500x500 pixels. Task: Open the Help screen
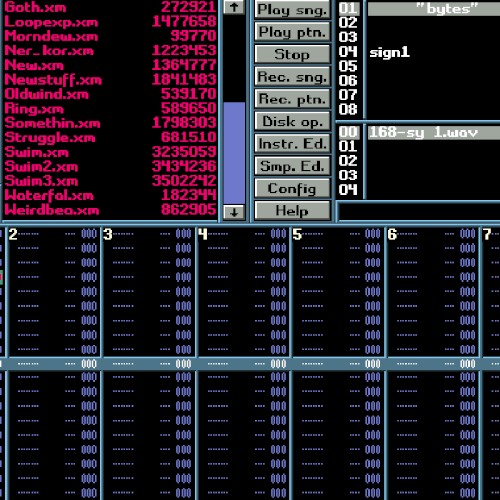292,211
